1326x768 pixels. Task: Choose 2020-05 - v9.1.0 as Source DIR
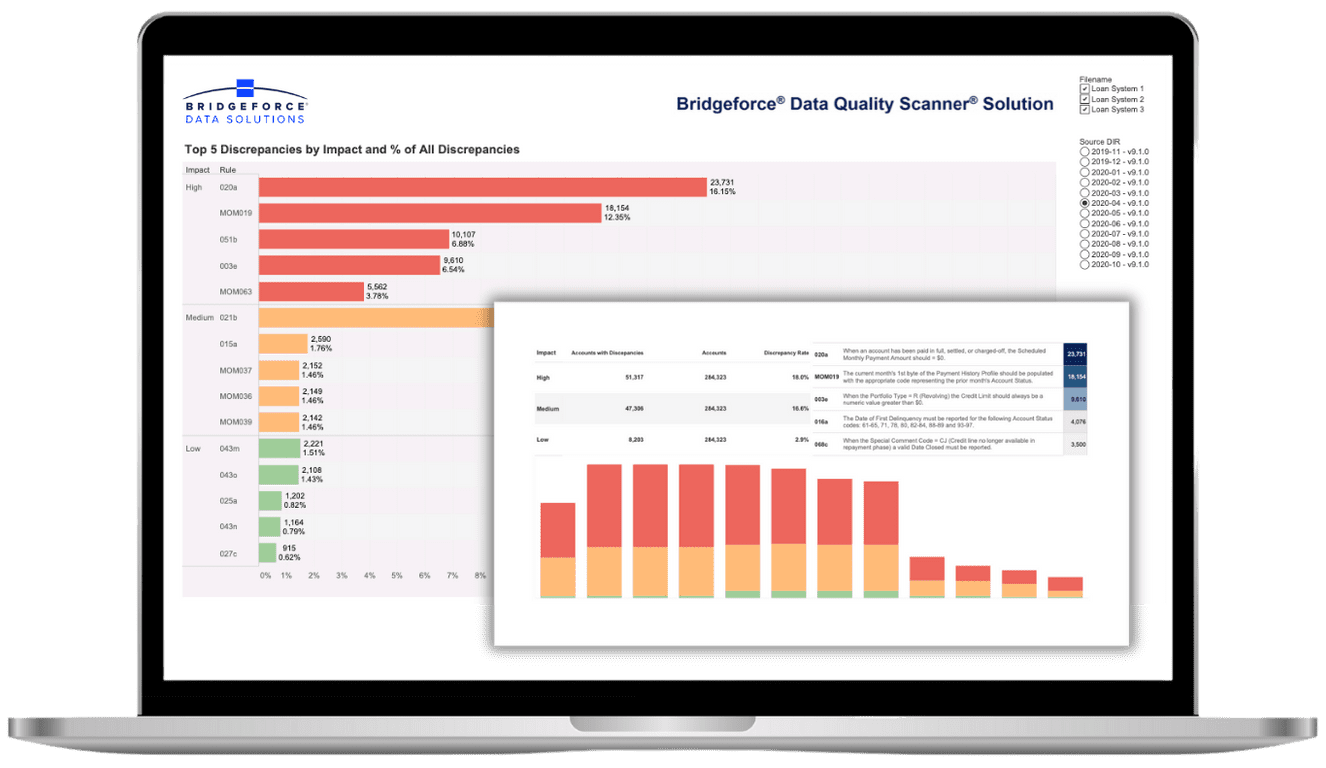(x=1085, y=213)
